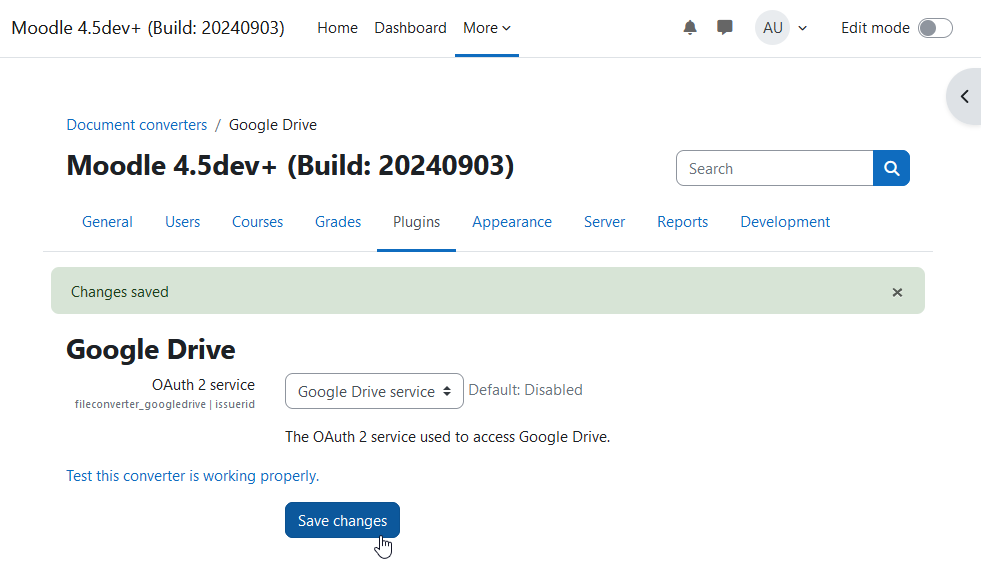Open the block drawer arrow
This screenshot has height=582, width=981.
(965, 96)
